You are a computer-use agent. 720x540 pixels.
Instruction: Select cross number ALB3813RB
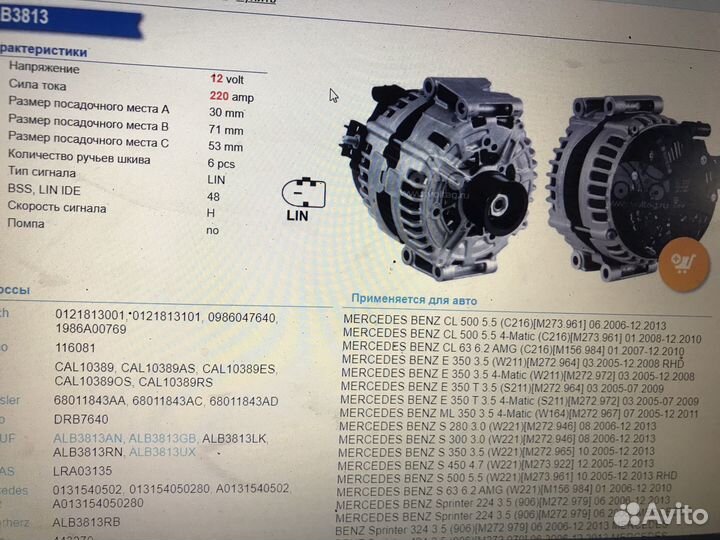(x=86, y=522)
